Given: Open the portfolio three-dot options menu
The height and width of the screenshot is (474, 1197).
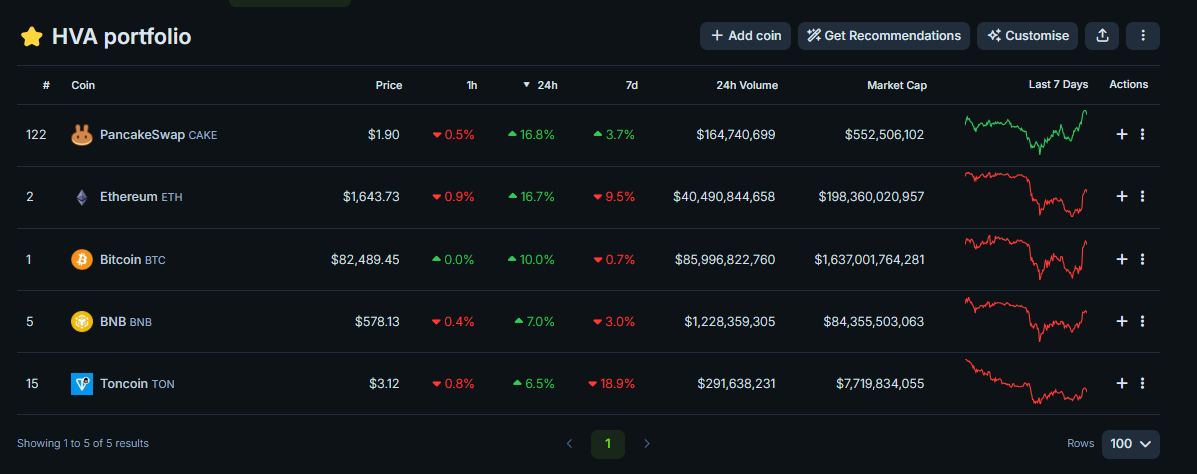Looking at the screenshot, I should (1143, 36).
